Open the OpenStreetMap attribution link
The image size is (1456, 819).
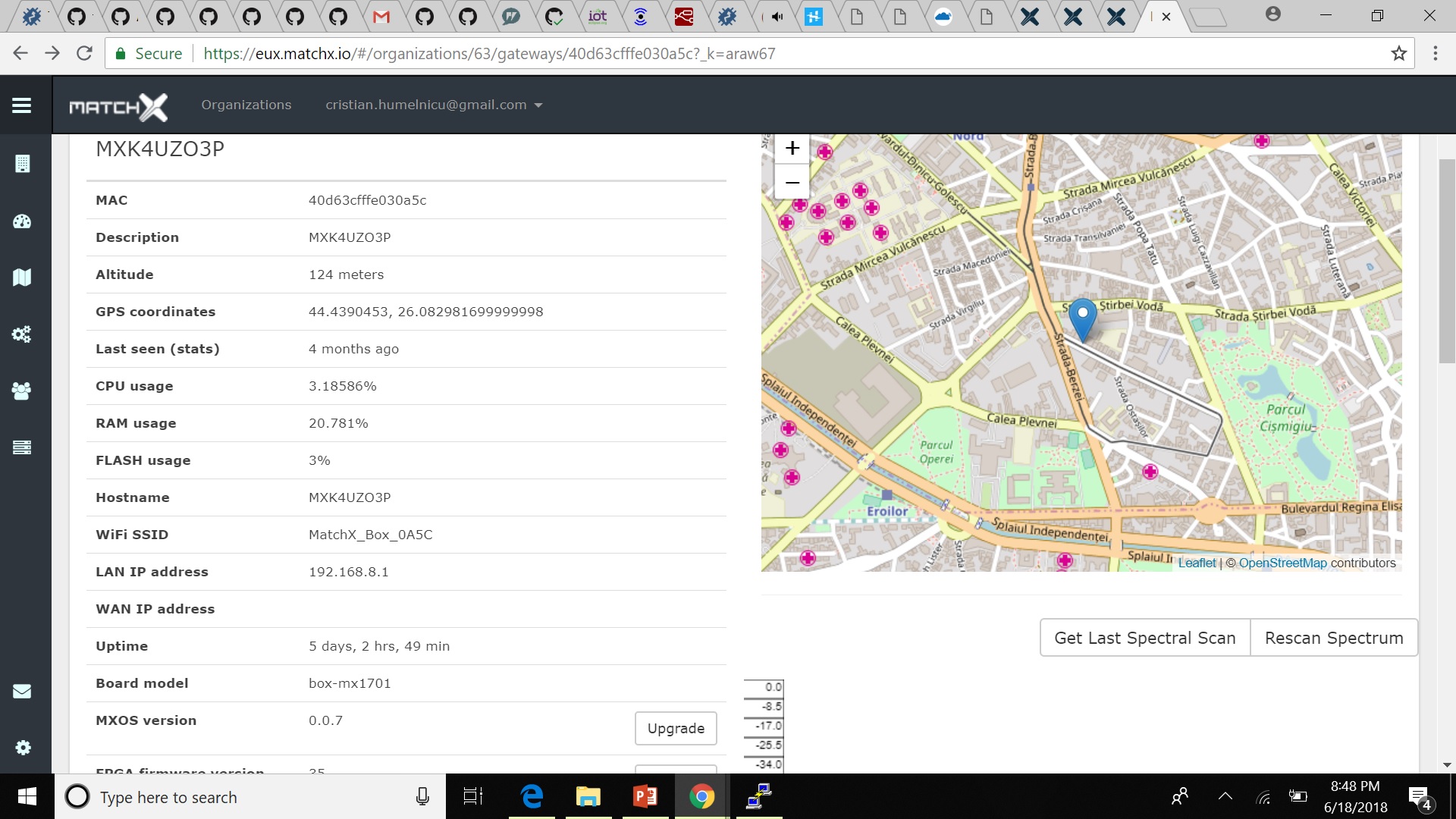(x=1283, y=563)
